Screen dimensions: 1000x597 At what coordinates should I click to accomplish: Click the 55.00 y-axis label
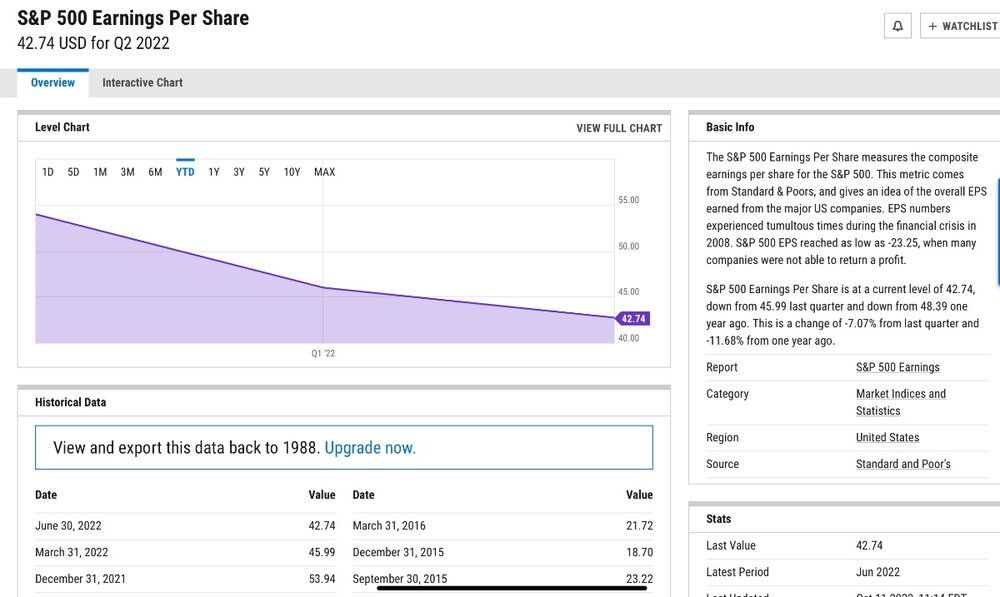tap(628, 200)
